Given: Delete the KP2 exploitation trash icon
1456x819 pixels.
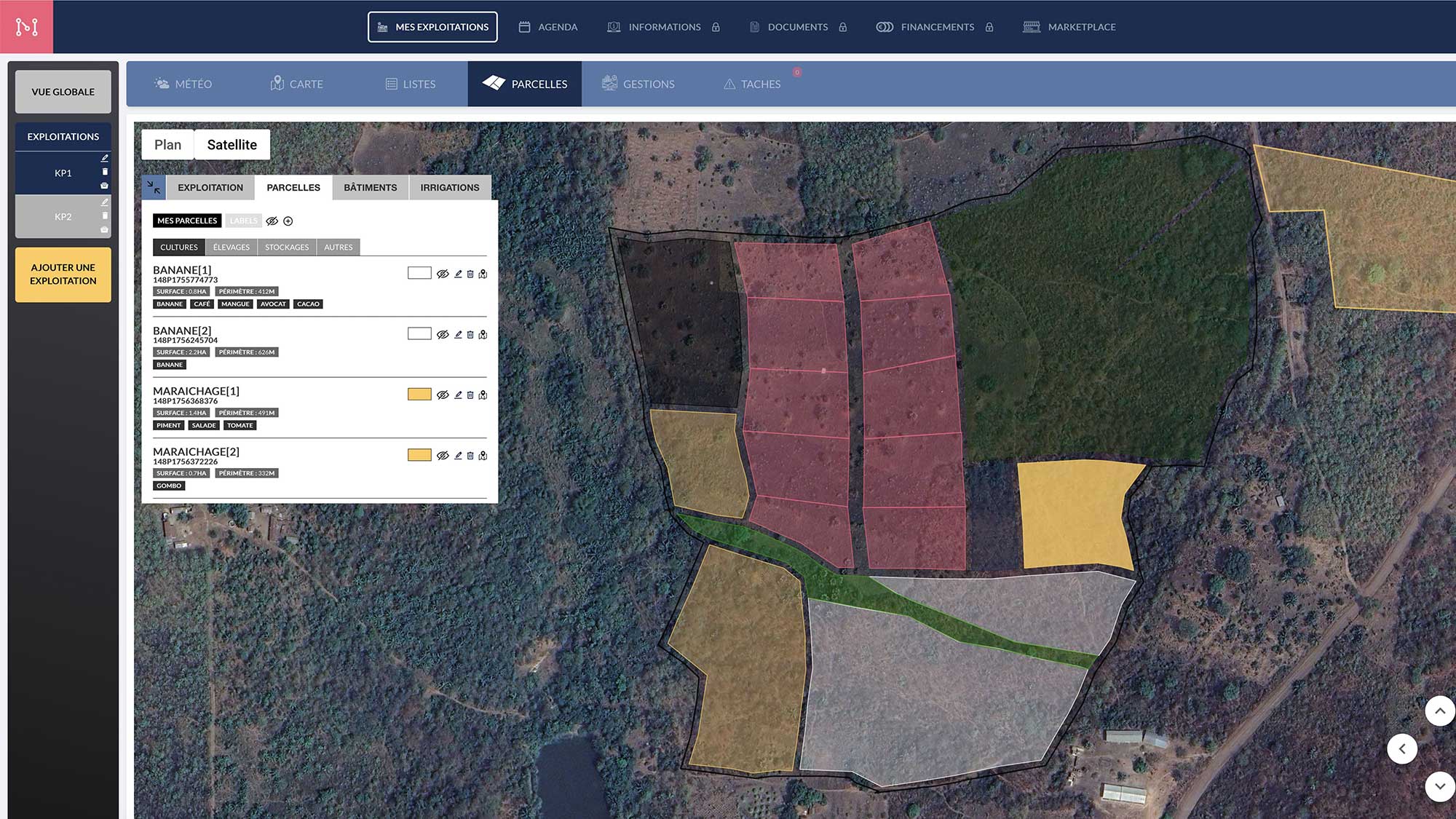Looking at the screenshot, I should (x=105, y=215).
